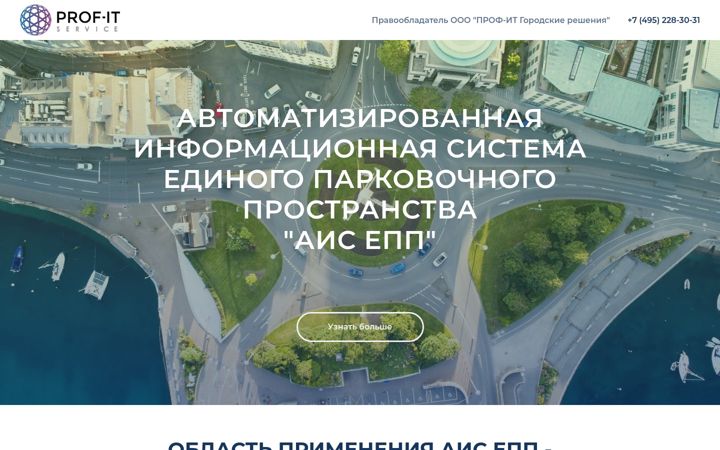720x450 pixels.
Task: Click the section heading "ОБЛАСТЬ ПРИМЕНЕНИЯ АИС ЕПП"
Action: point(360,445)
